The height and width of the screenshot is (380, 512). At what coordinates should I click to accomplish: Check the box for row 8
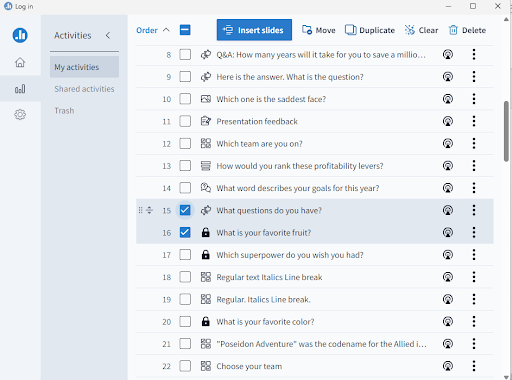(185, 54)
